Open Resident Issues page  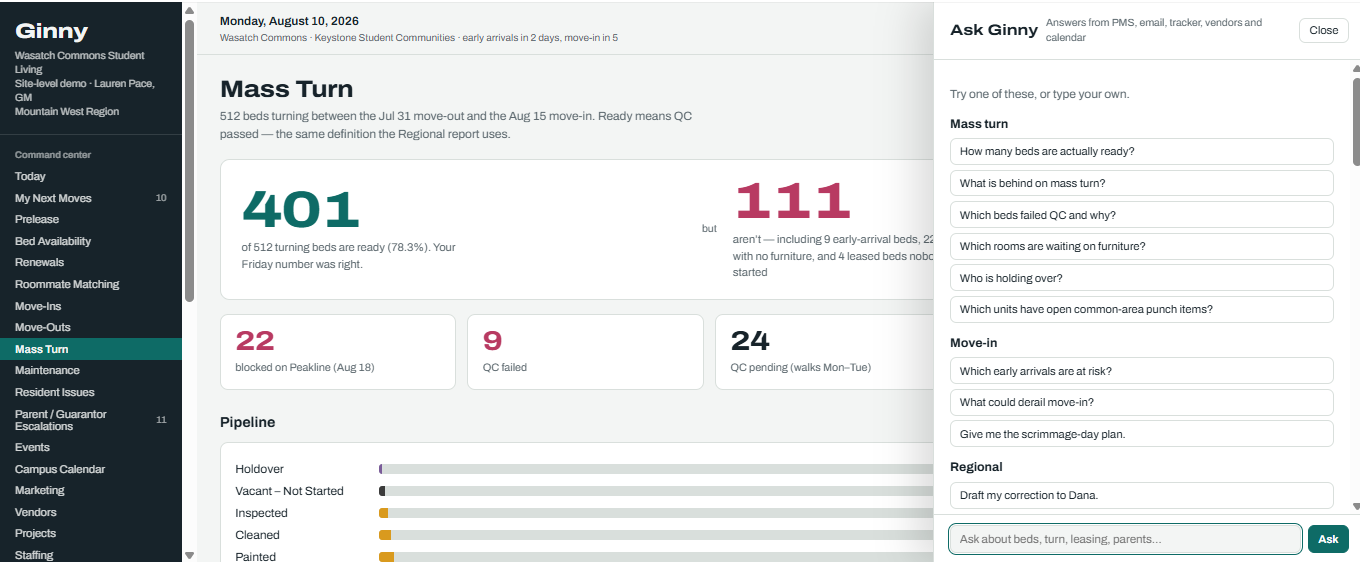click(90, 392)
